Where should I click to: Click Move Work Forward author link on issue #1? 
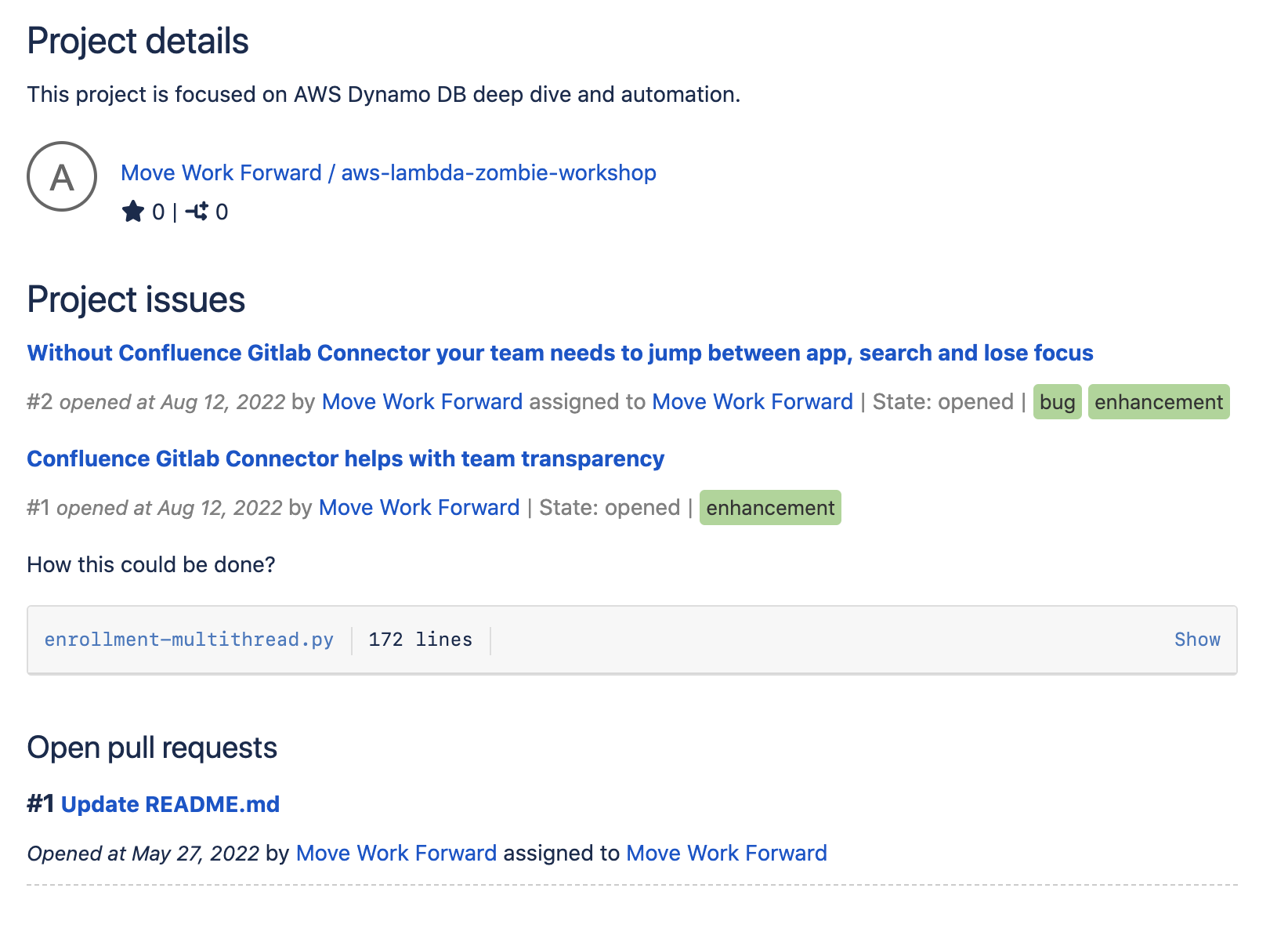418,508
